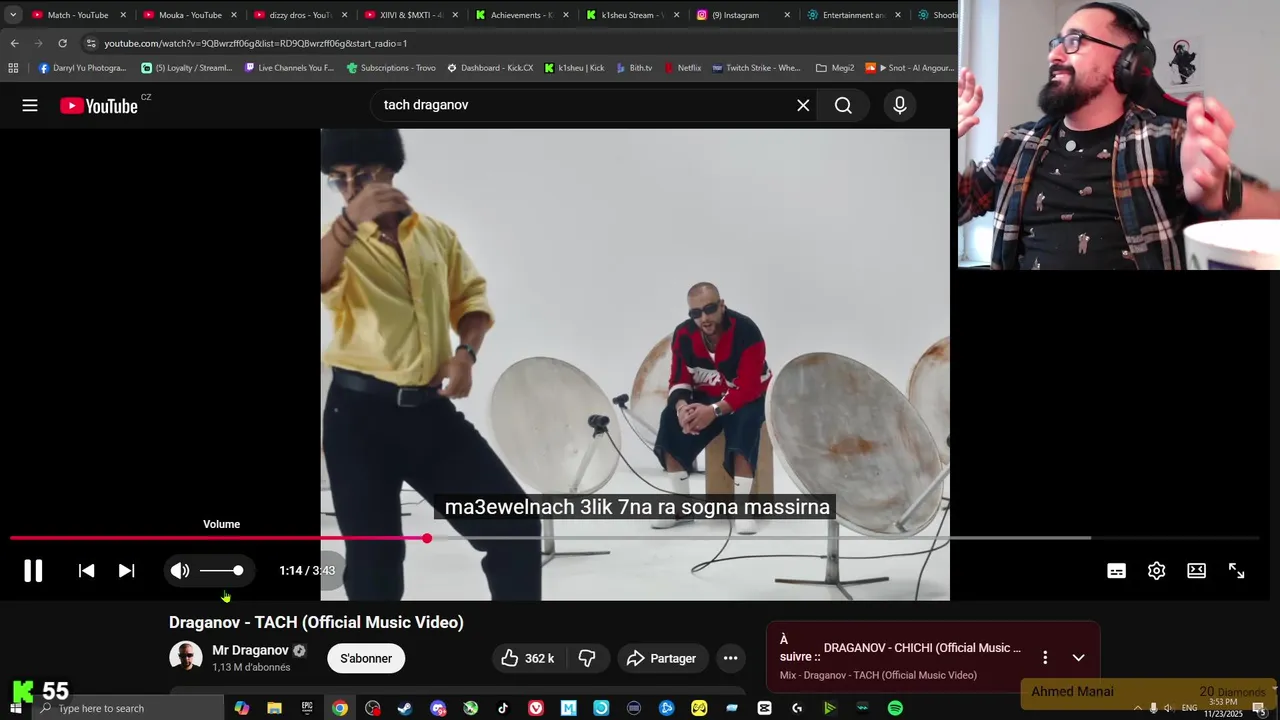Image resolution: width=1280 pixels, height=720 pixels.
Task: Skip to the next video
Action: pyautogui.click(x=126, y=571)
